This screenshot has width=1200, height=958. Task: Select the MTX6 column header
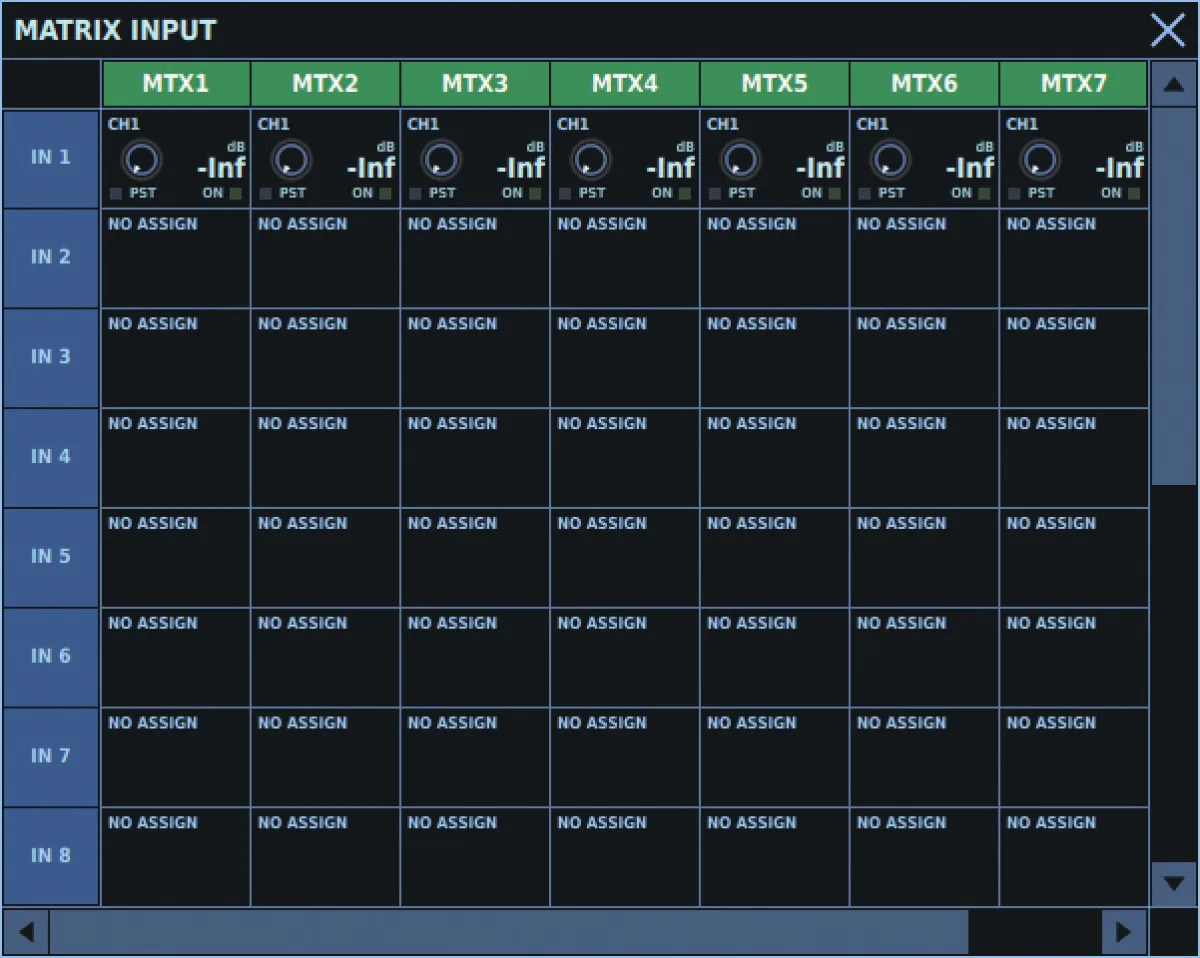[925, 84]
